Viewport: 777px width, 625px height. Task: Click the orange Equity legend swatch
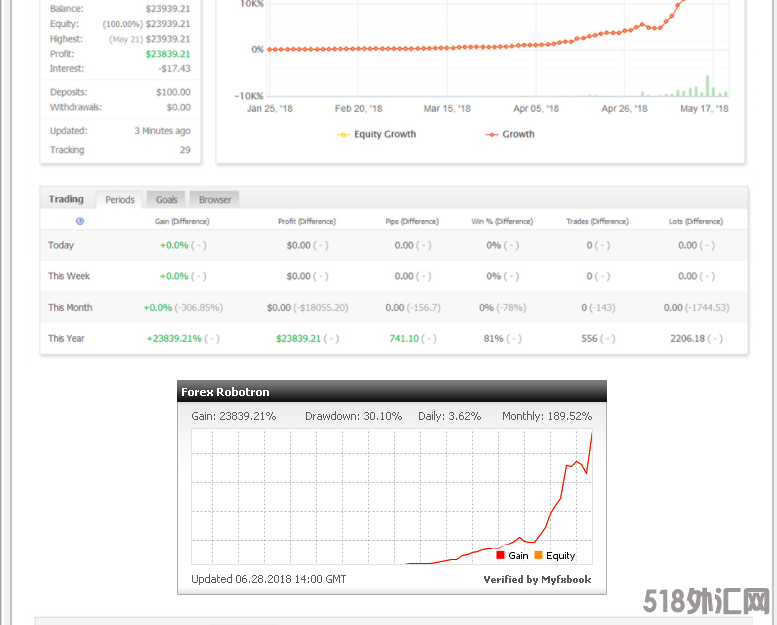538,555
